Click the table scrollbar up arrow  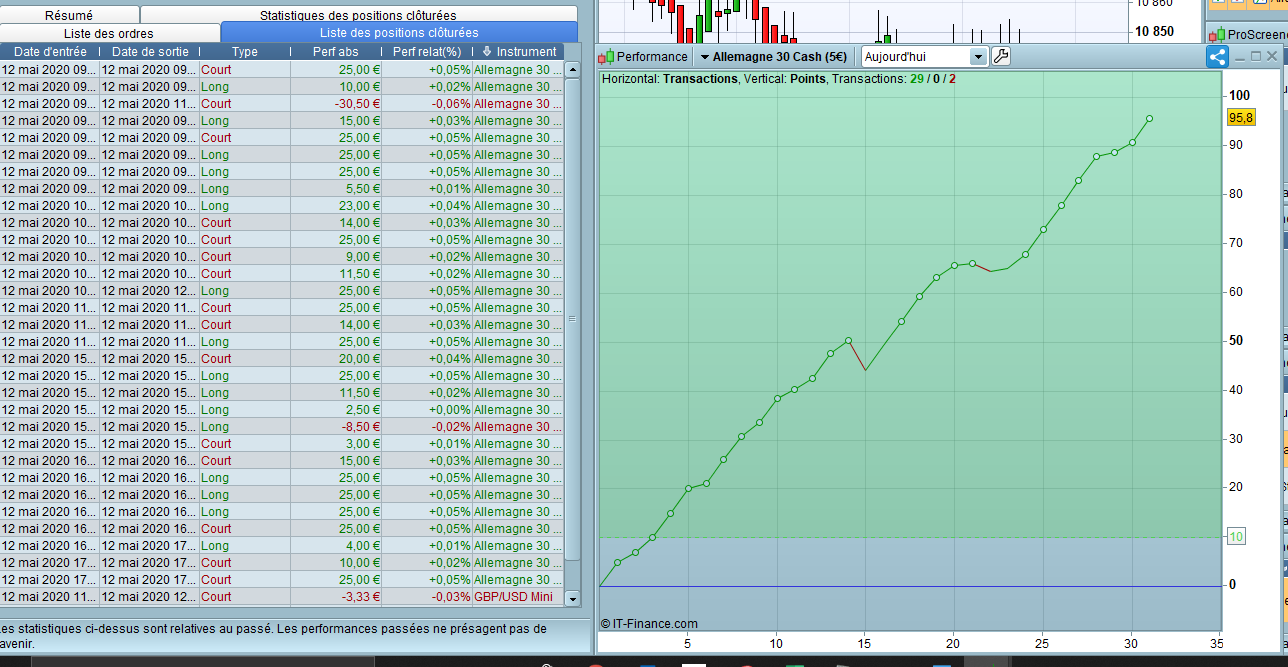coord(573,70)
